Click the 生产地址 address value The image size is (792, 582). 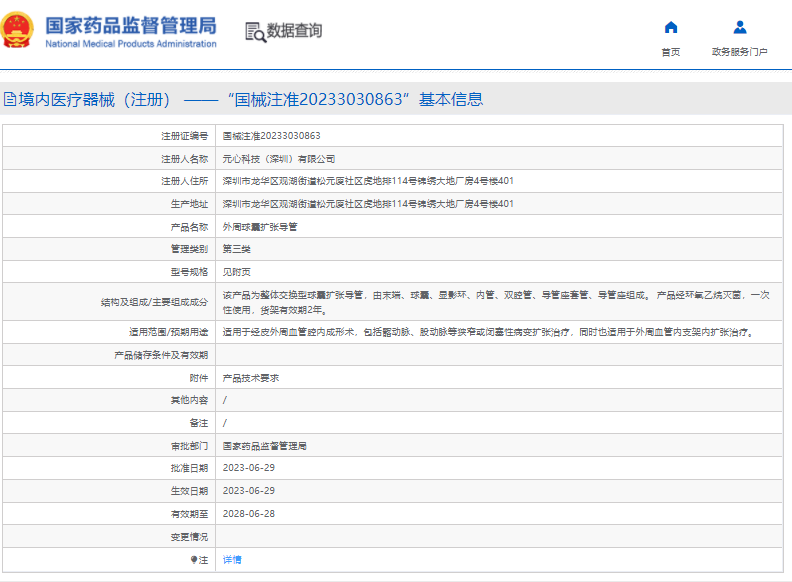[368, 204]
